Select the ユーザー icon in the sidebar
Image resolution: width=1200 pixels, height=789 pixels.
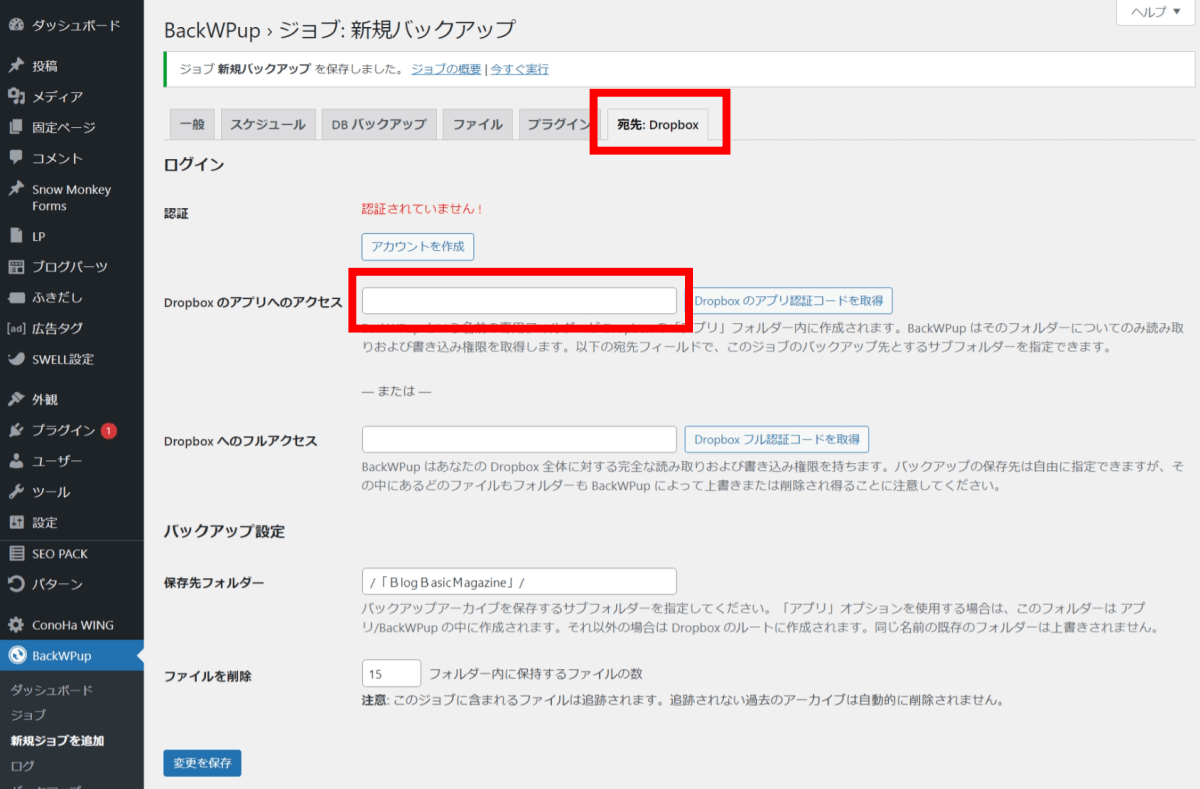[19, 461]
